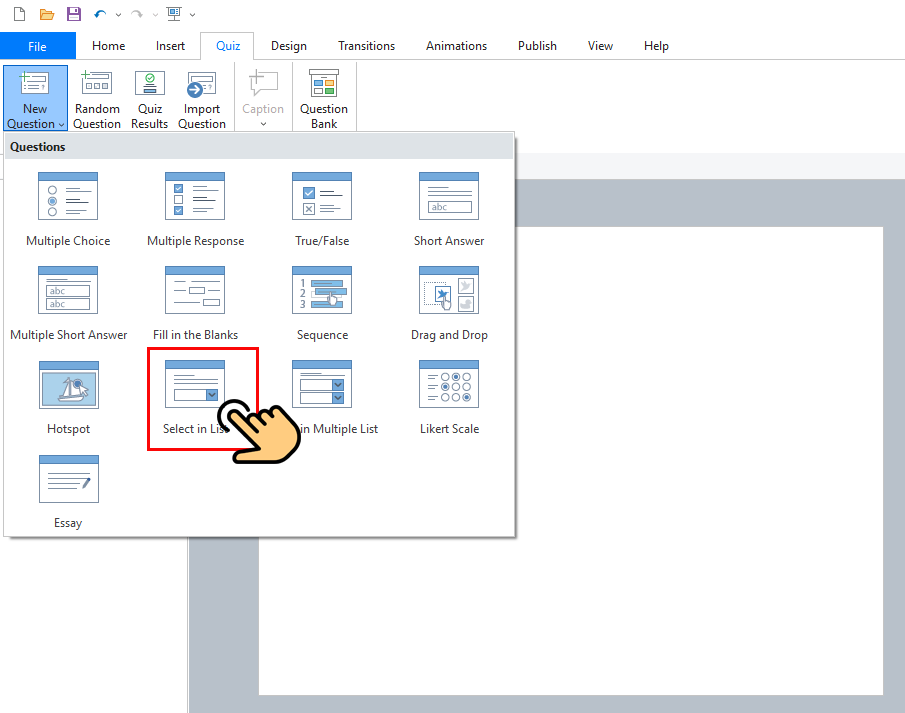The width and height of the screenshot is (905, 713).
Task: Add a Fill in the Blanks question
Action: (x=195, y=304)
